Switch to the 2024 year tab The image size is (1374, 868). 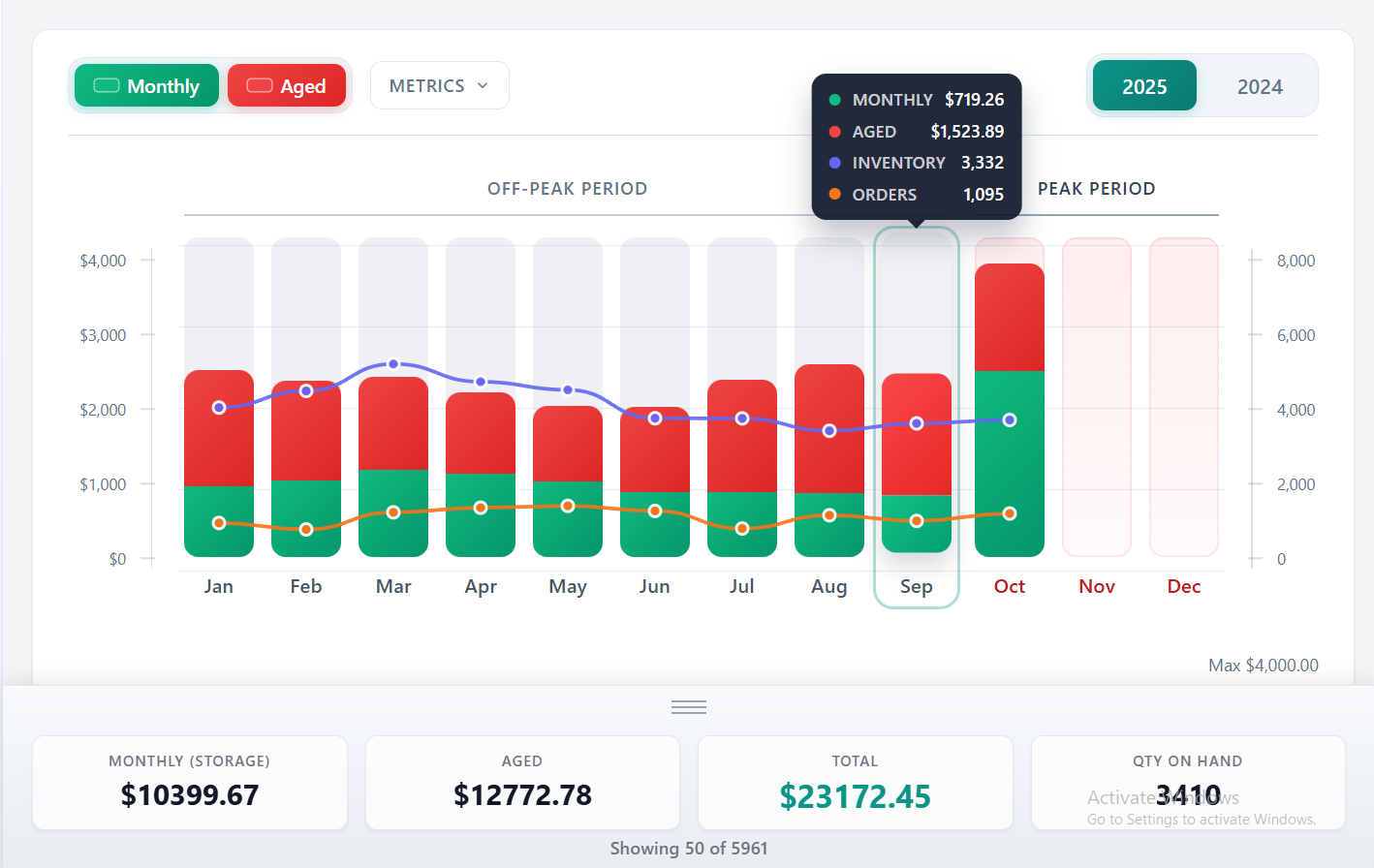[x=1260, y=86]
